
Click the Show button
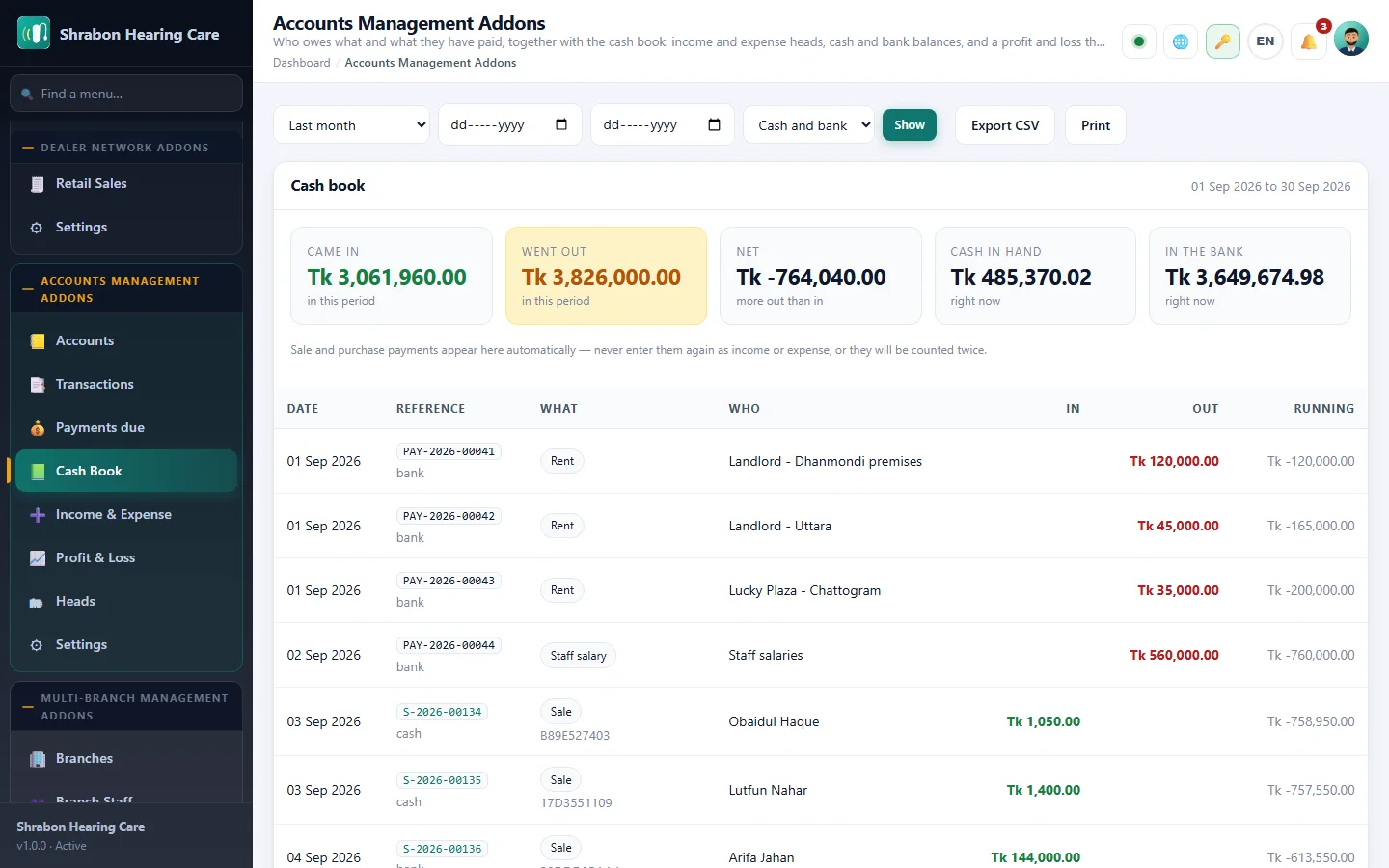[x=910, y=124]
